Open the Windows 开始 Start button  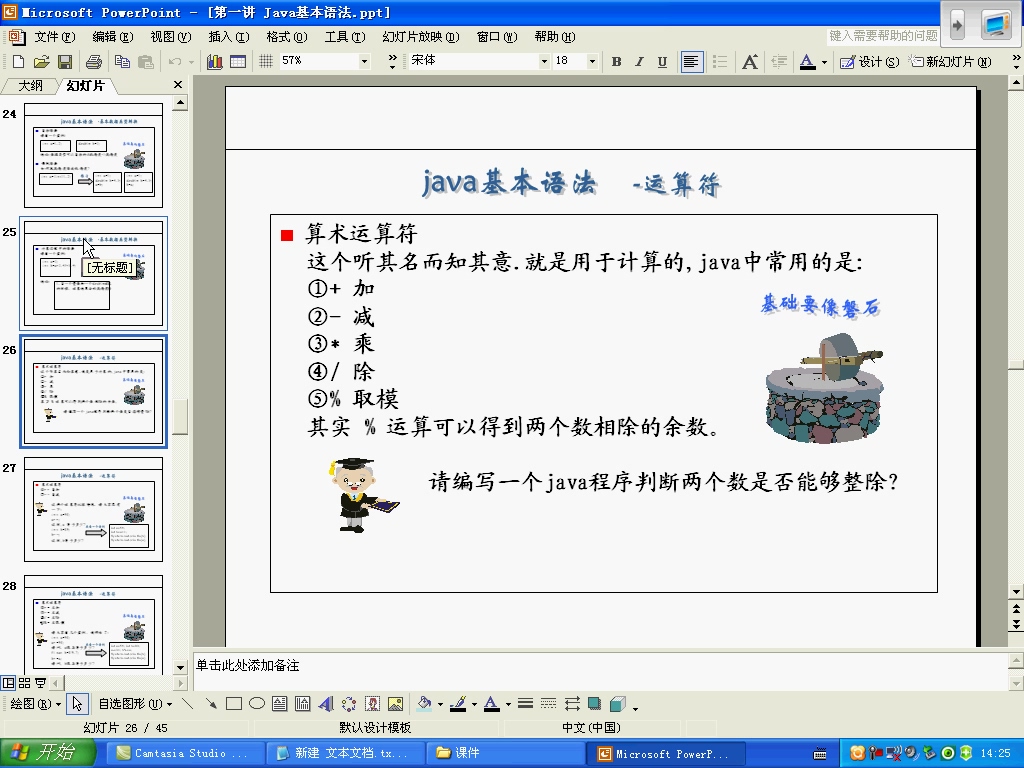click(x=47, y=752)
